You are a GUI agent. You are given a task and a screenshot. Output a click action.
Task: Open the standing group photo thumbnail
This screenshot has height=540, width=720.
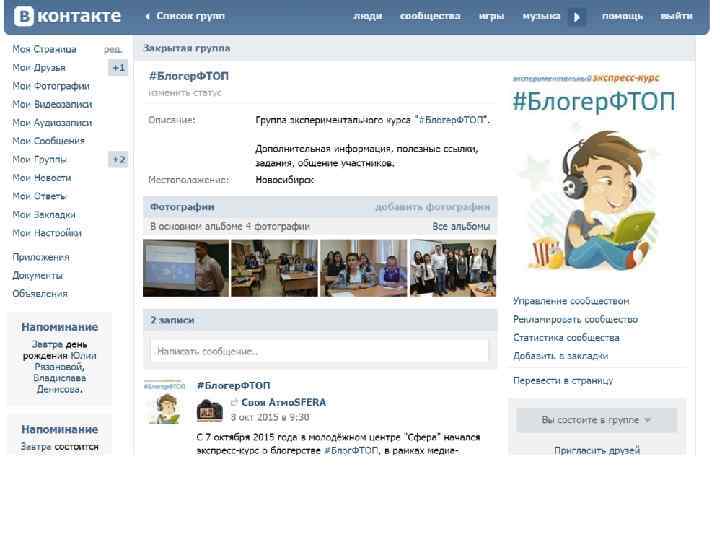pos(453,268)
